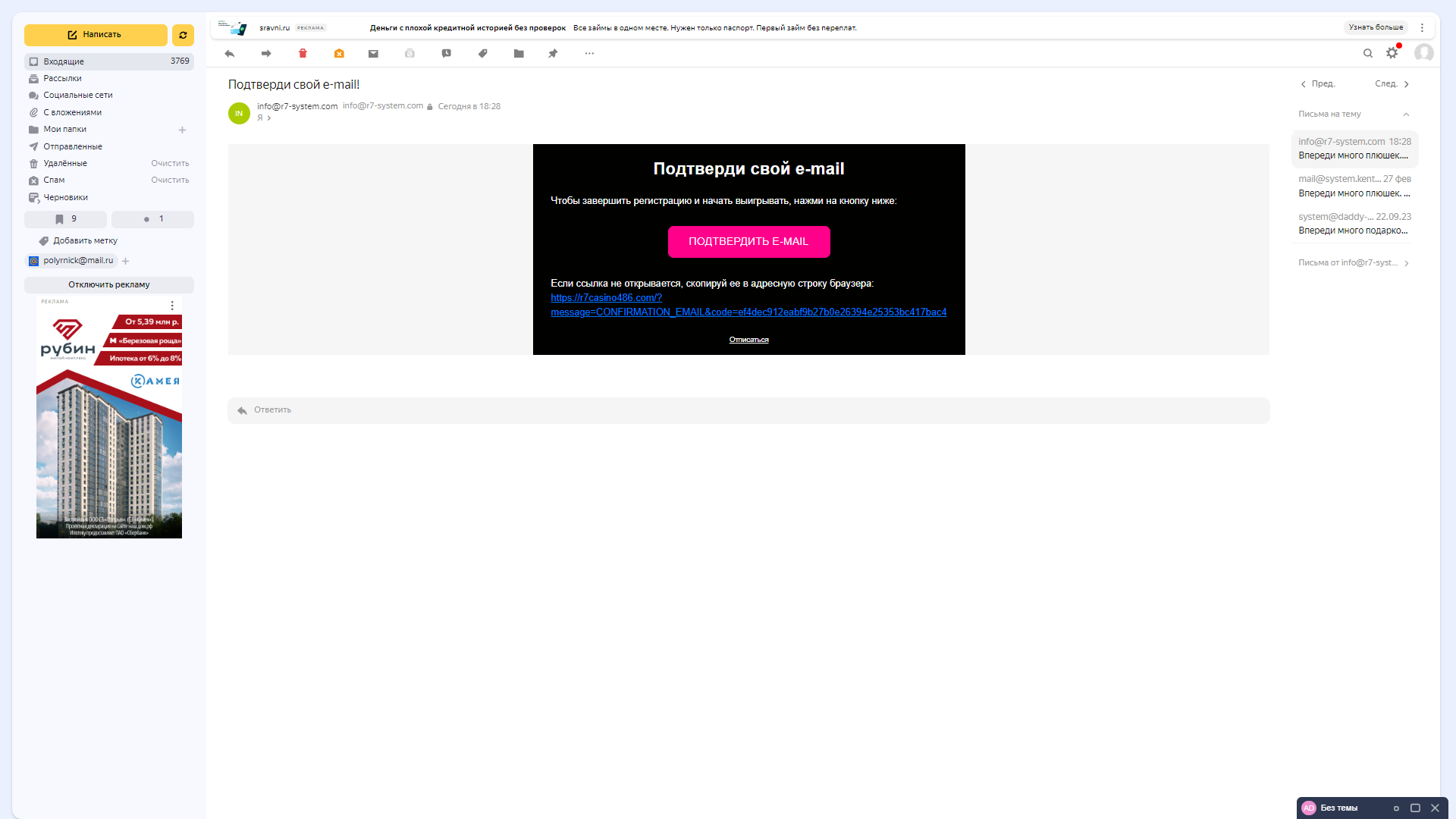Viewport: 1456px width, 819px height.
Task: Open the Входящие folder
Action: coord(64,61)
